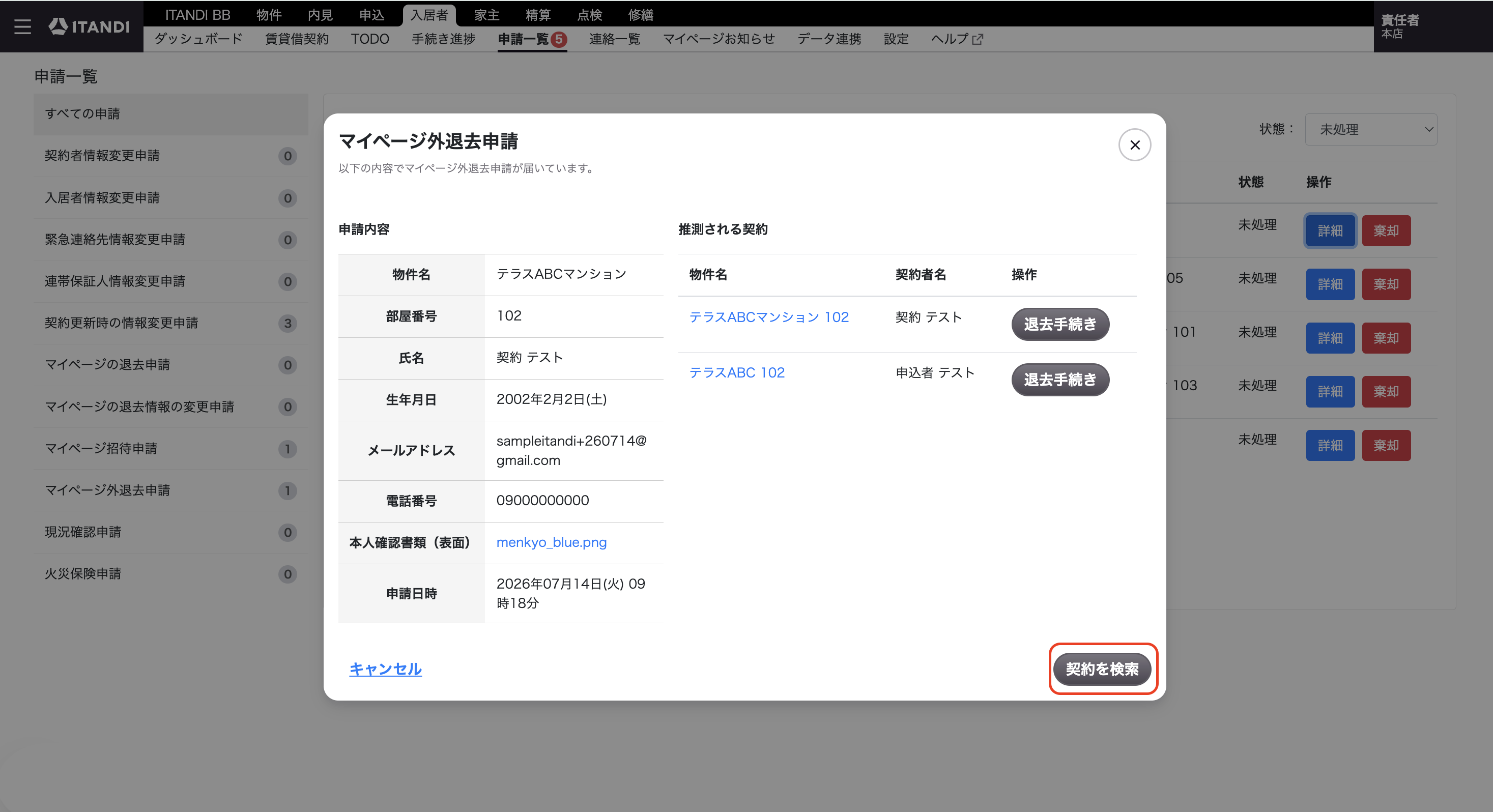Open 手続き進捗 menu item

443,39
